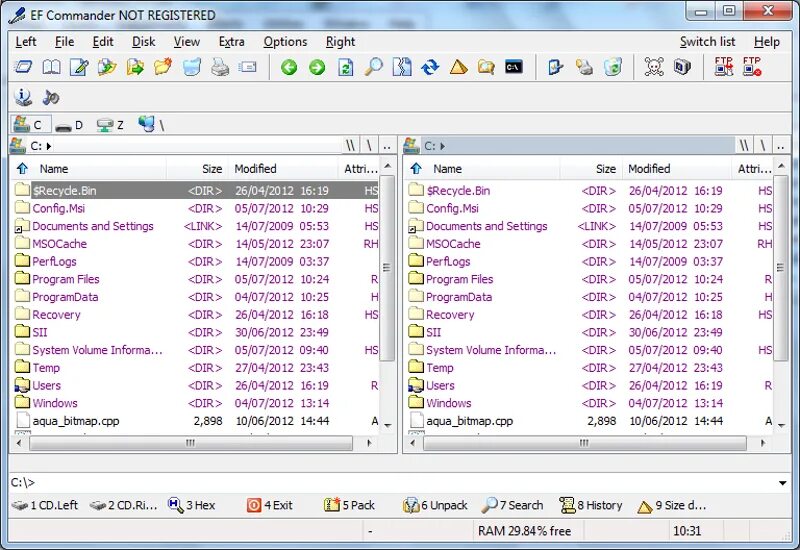Click left pane up-directory arrow beside Name
The height and width of the screenshot is (550, 800).
(22, 168)
